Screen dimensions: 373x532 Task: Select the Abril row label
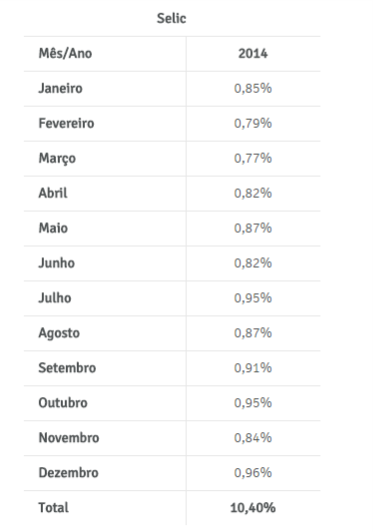tap(53, 193)
